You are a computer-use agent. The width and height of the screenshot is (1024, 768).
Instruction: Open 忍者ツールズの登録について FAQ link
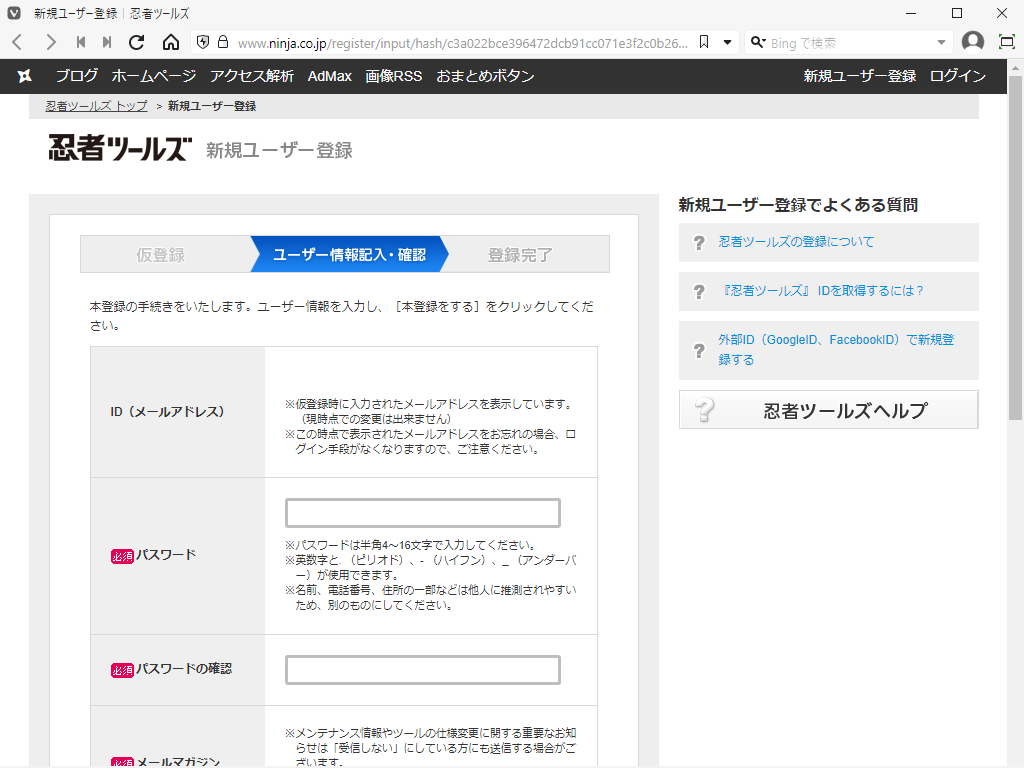point(796,242)
